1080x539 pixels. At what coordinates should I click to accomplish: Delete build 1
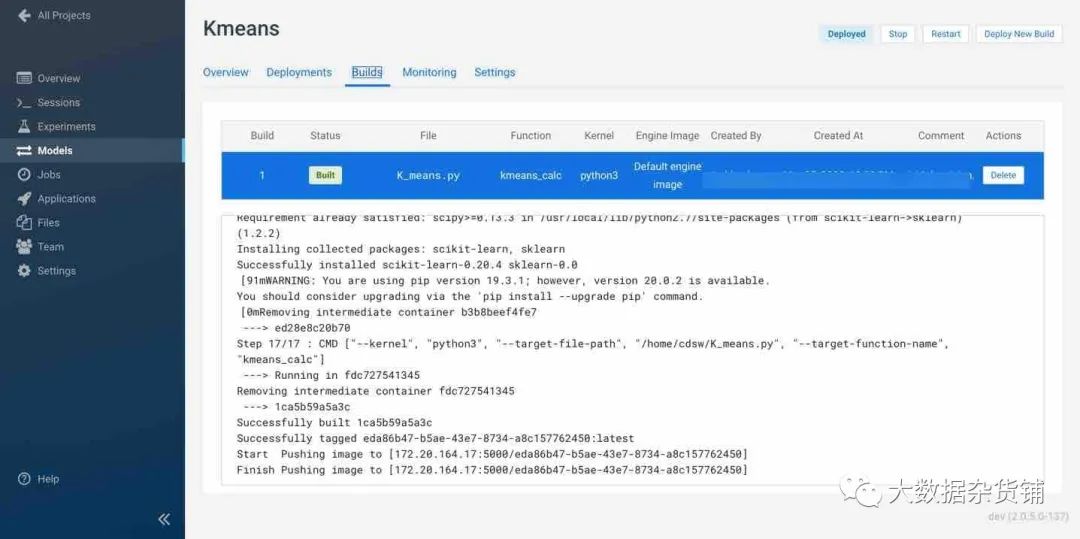(1003, 176)
